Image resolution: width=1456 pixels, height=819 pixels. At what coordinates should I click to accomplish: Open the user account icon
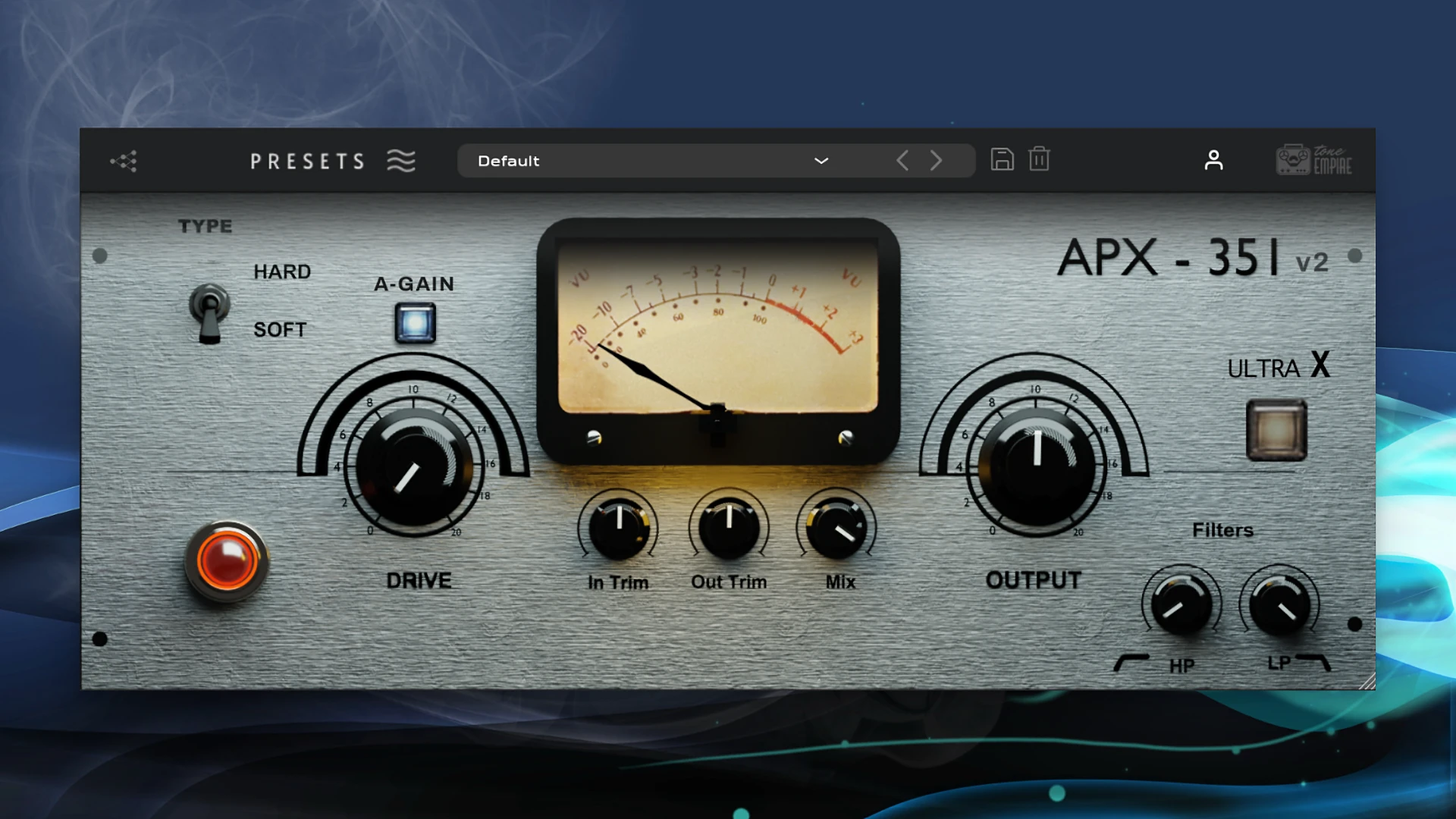[1214, 160]
